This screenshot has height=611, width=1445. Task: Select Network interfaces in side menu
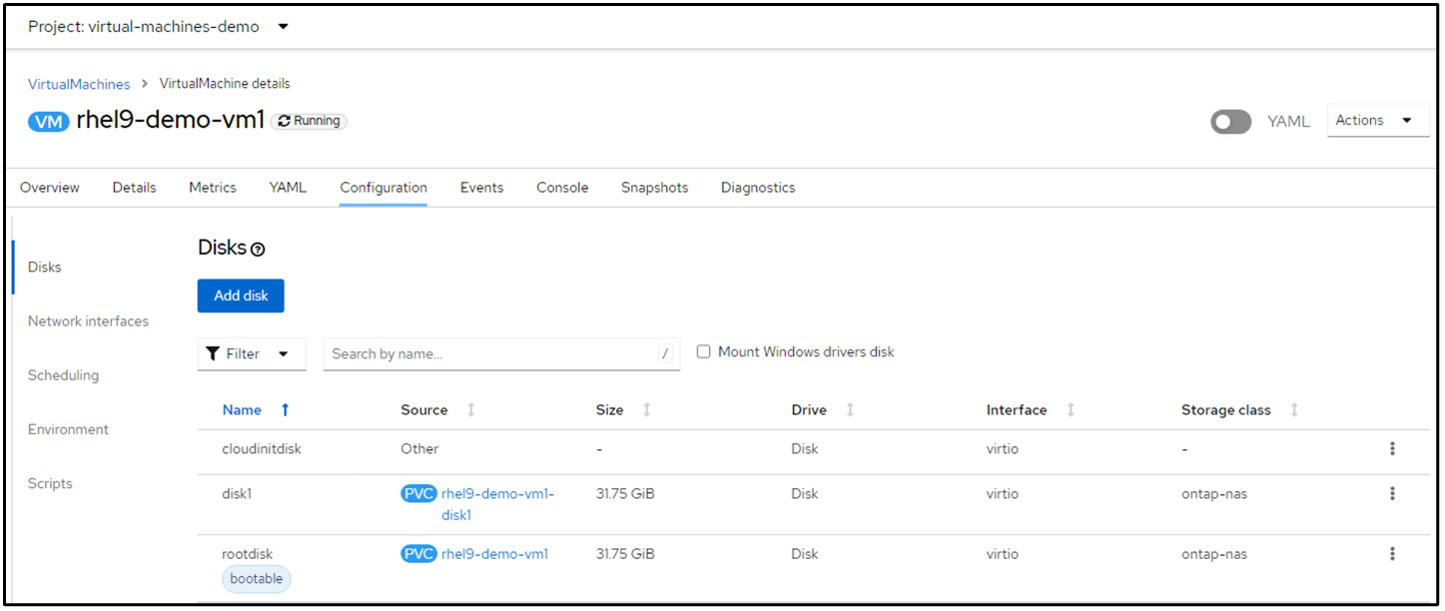tap(88, 321)
